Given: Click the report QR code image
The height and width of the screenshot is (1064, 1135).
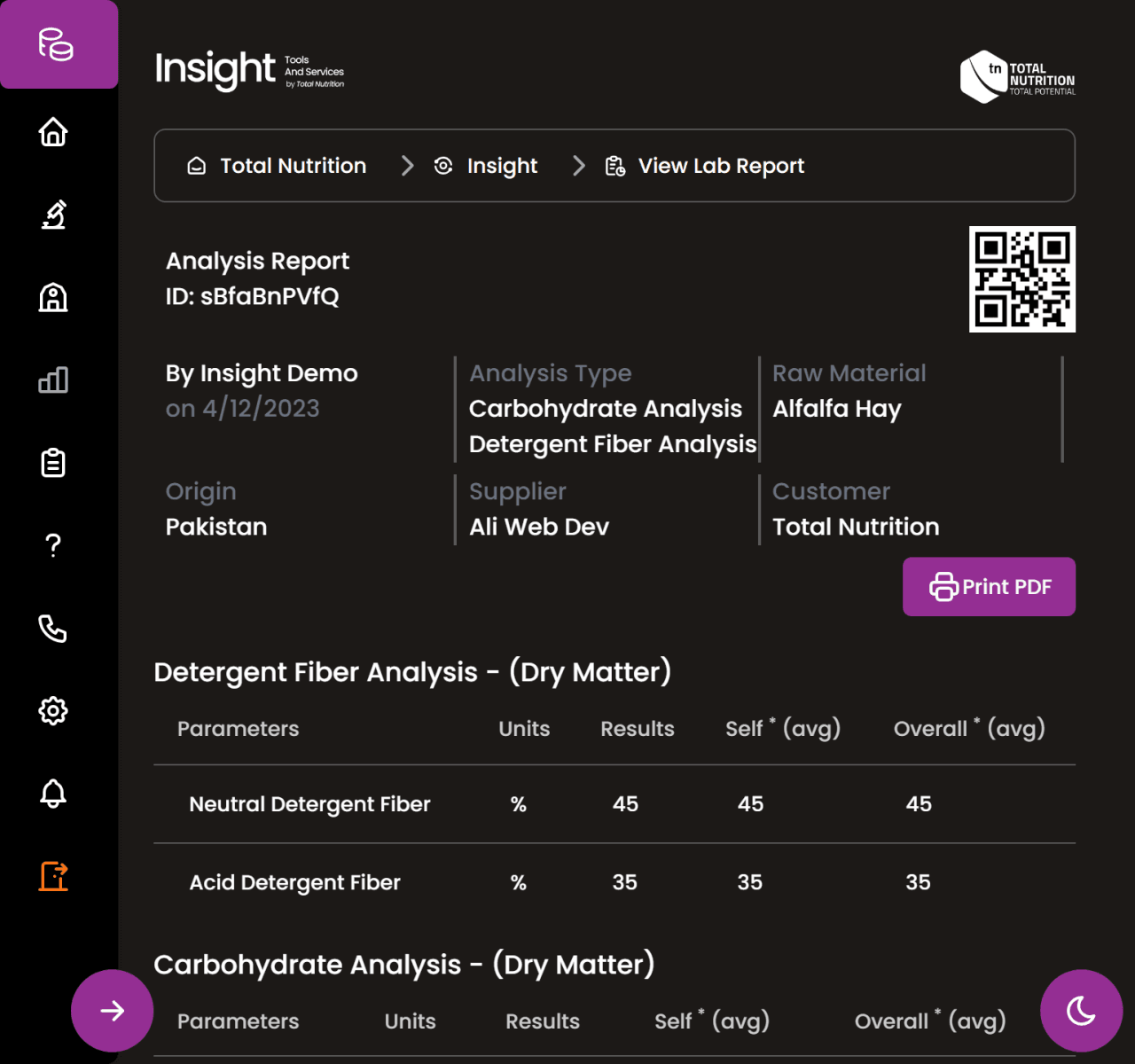Looking at the screenshot, I should click(x=1021, y=279).
